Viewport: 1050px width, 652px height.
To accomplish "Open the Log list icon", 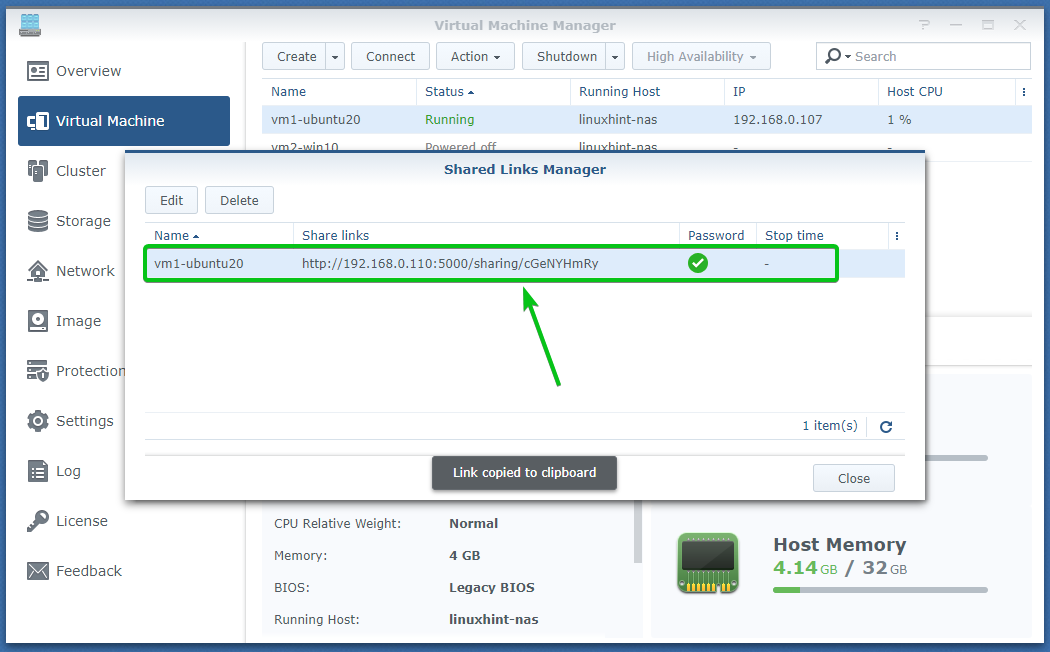I will click(x=38, y=471).
